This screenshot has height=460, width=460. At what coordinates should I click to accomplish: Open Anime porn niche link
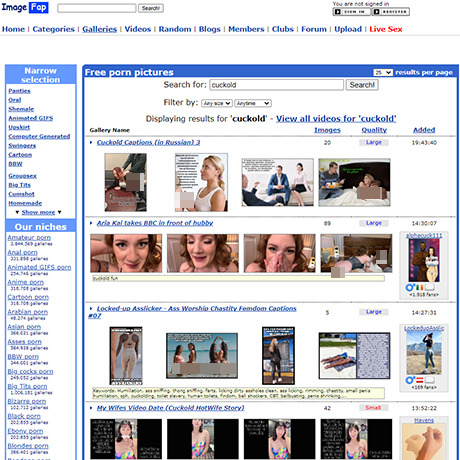click(x=25, y=282)
